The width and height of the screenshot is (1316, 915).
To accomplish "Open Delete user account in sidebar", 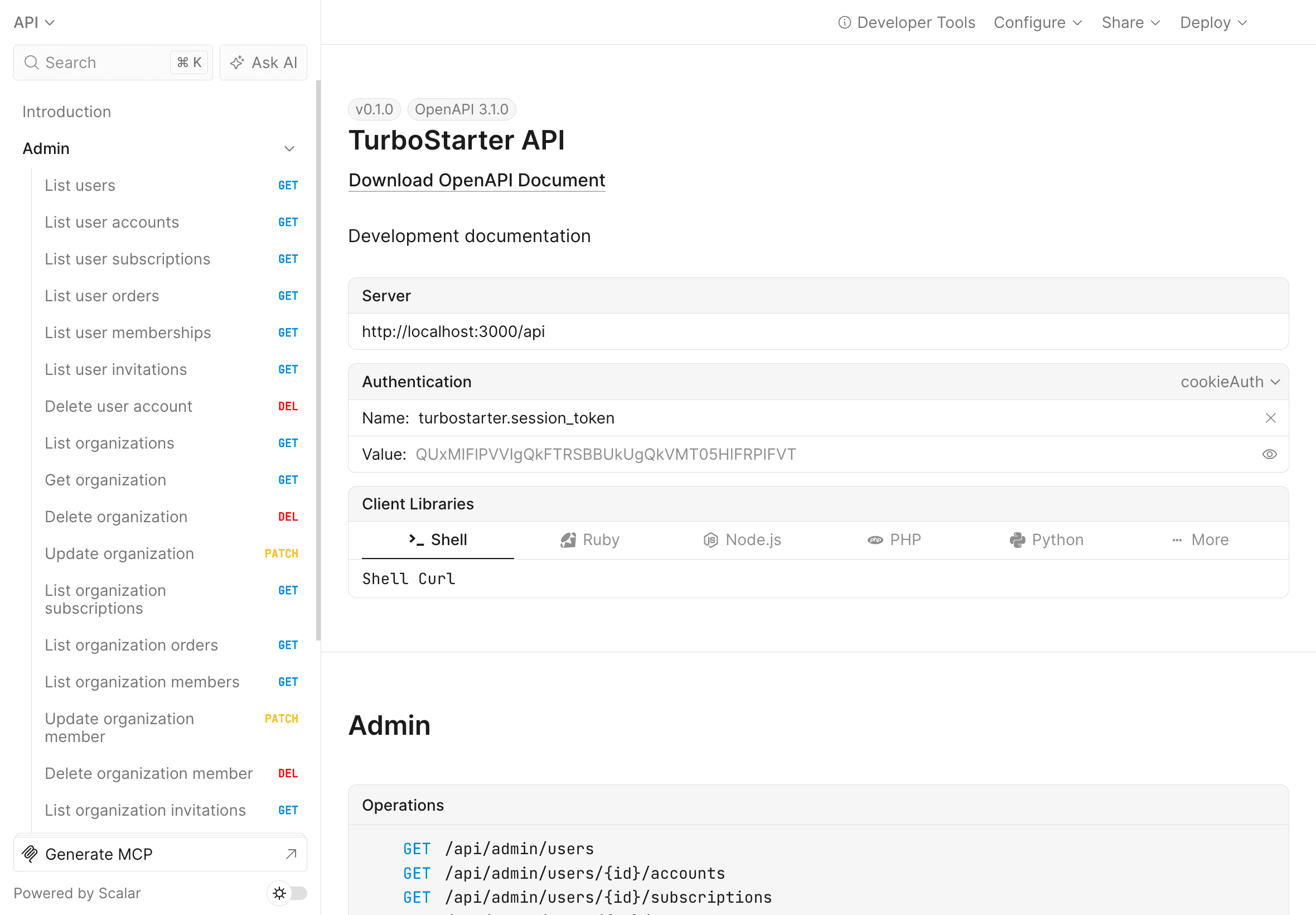I will [x=171, y=407].
